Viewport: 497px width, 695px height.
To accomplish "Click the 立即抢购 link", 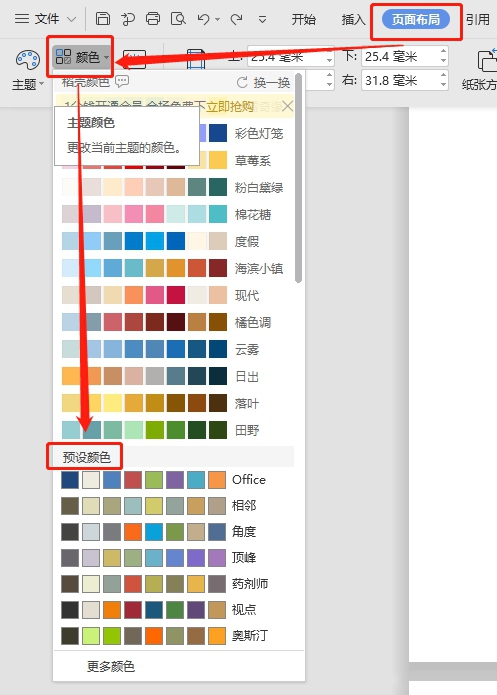I will (x=230, y=106).
